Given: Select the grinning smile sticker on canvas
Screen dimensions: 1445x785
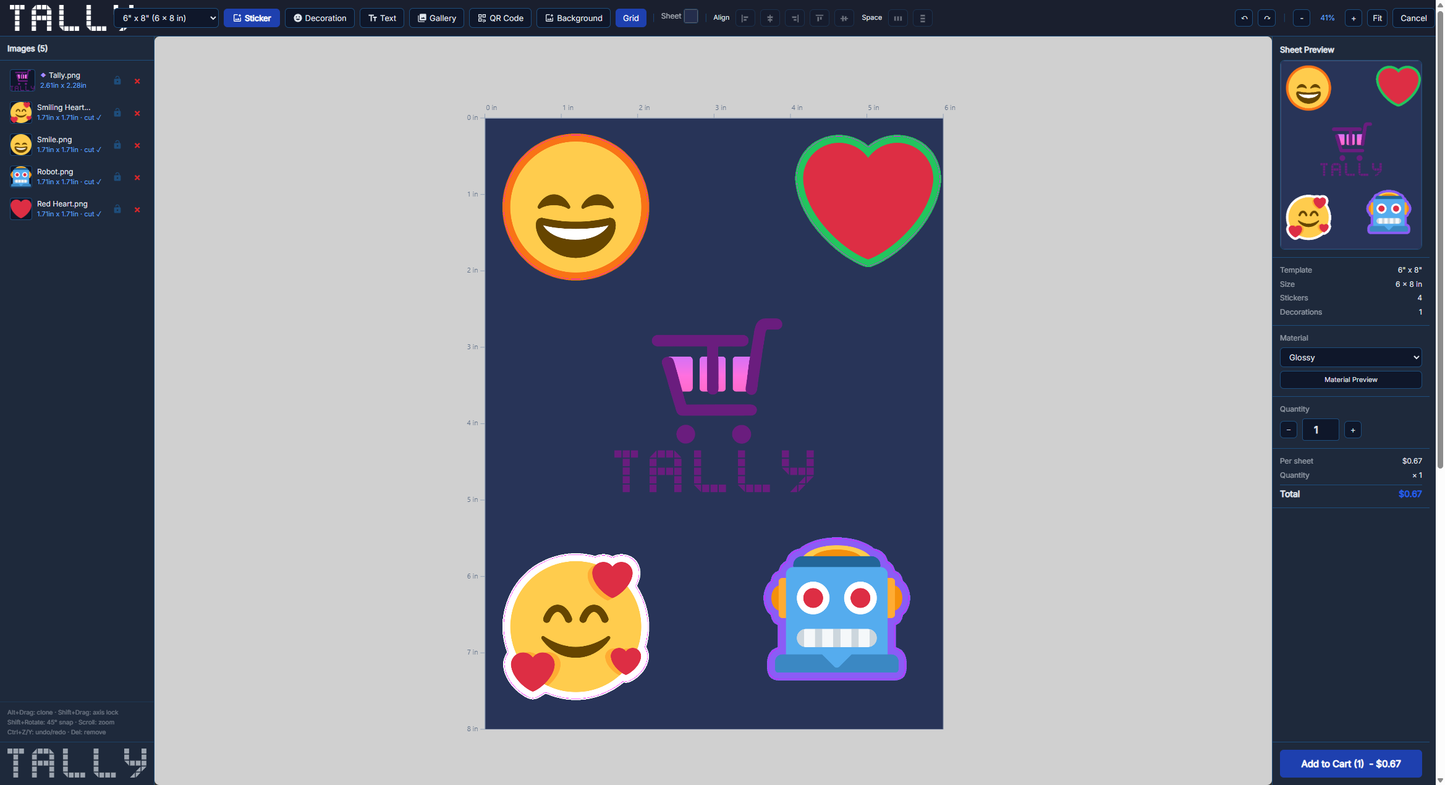Looking at the screenshot, I should pos(576,207).
